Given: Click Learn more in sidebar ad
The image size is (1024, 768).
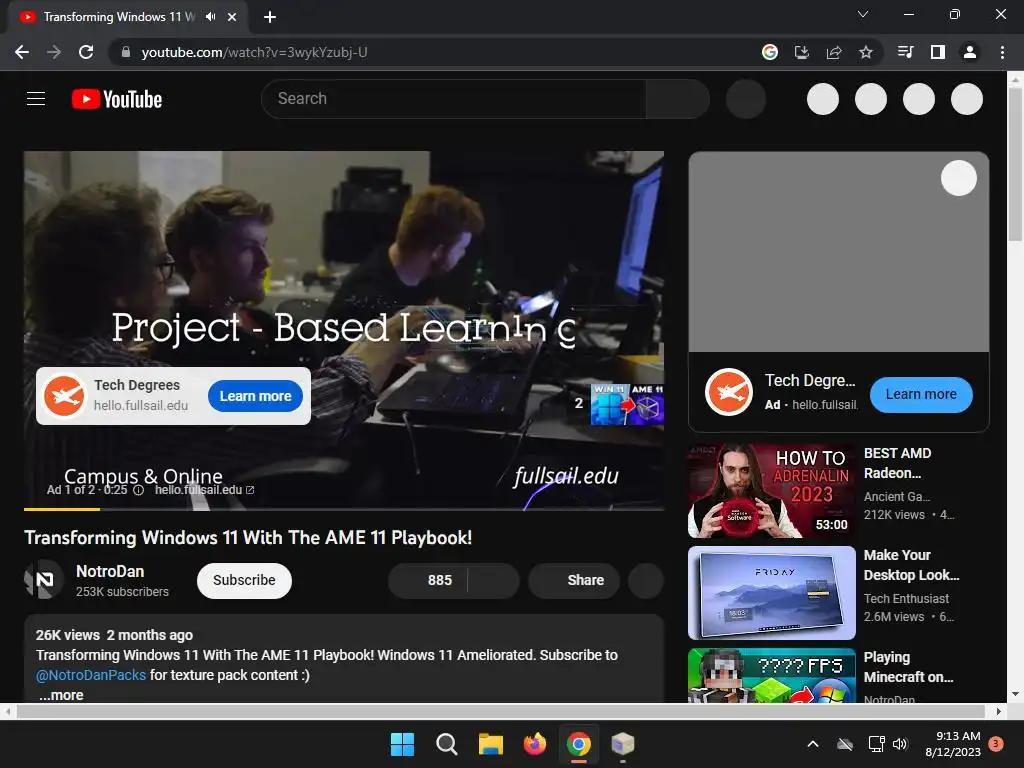Looking at the screenshot, I should [x=921, y=394].
